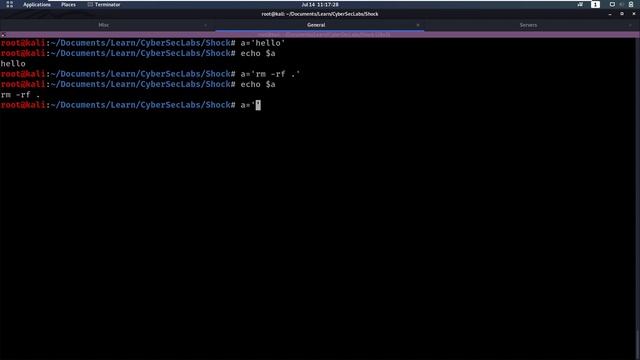Click the workspace indicator showing 1
Screen dimensions: 640x360
click(x=595, y=4)
